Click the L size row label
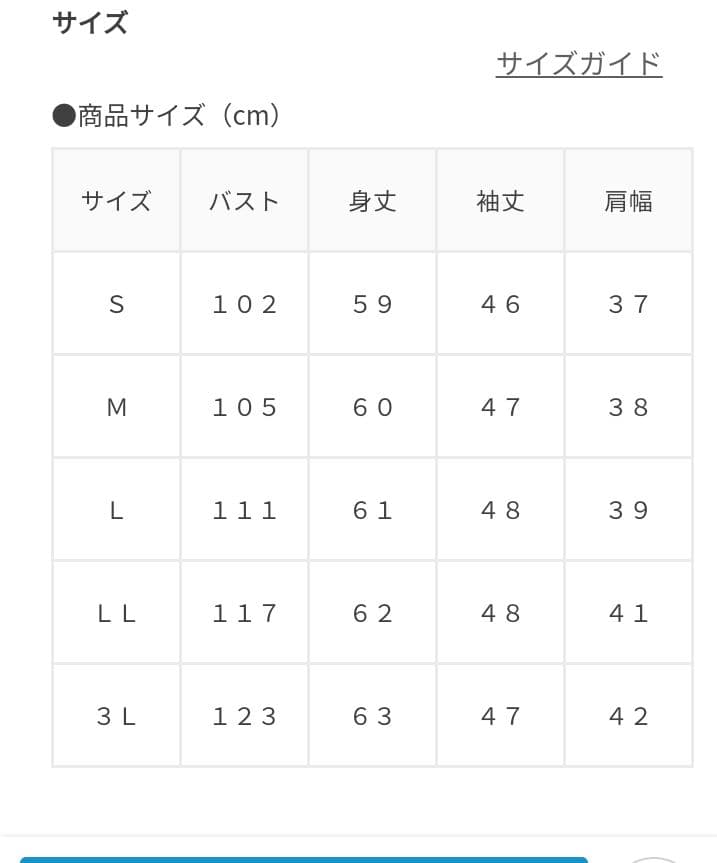Image resolution: width=717 pixels, height=863 pixels. click(116, 510)
